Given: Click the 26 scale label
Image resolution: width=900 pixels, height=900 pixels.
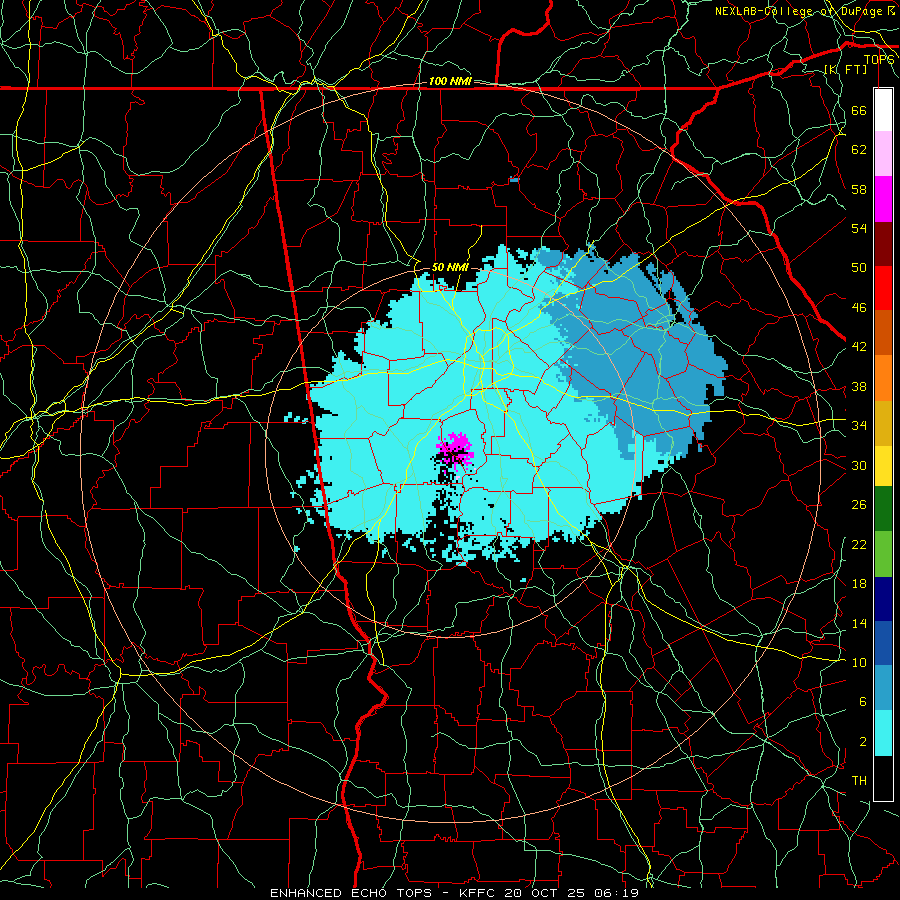Looking at the screenshot, I should (859, 505).
